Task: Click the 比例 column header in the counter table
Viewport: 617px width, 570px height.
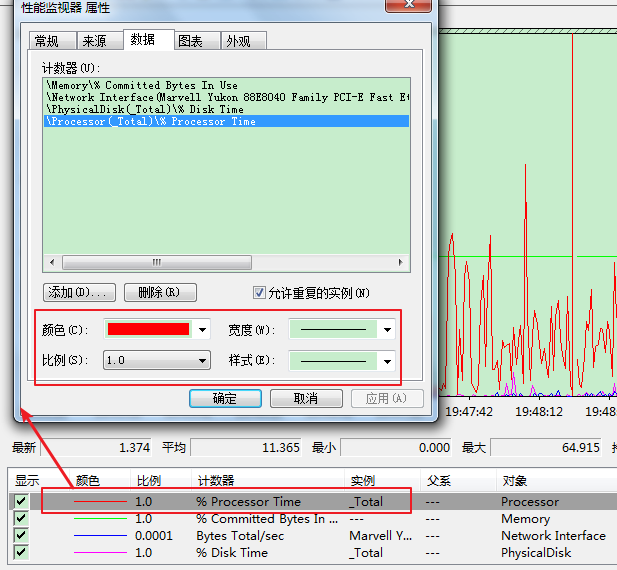Action: 161,480
